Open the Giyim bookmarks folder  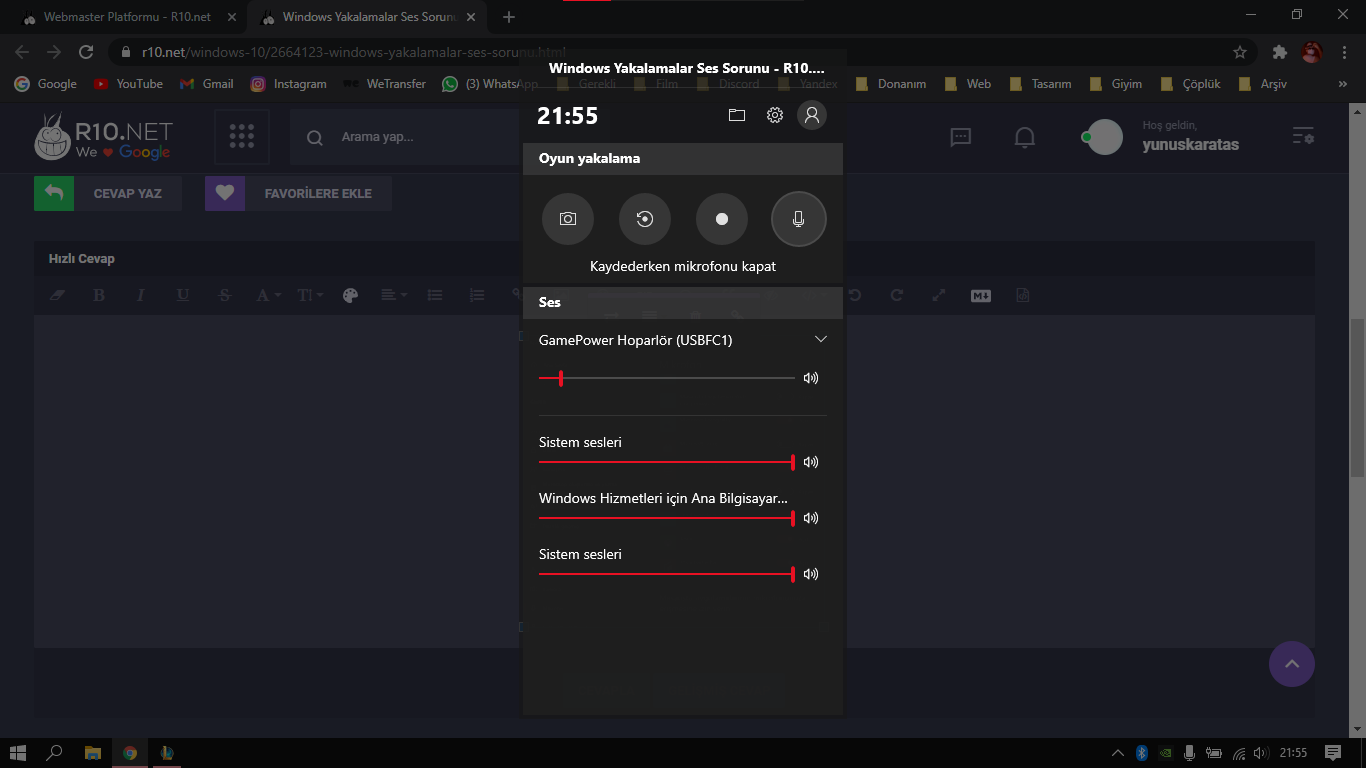(x=1116, y=84)
